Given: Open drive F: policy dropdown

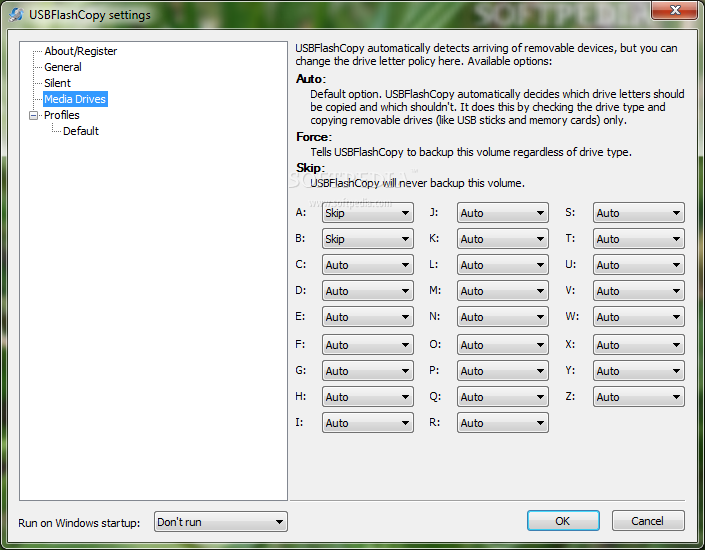Looking at the screenshot, I should pyautogui.click(x=368, y=345).
